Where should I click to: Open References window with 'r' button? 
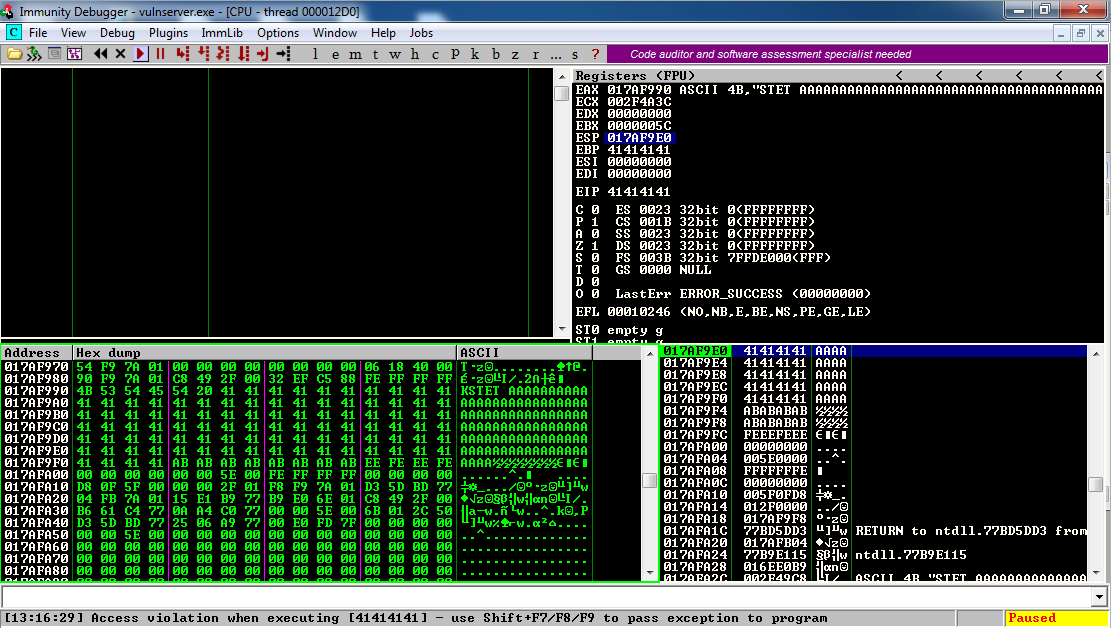click(535, 54)
